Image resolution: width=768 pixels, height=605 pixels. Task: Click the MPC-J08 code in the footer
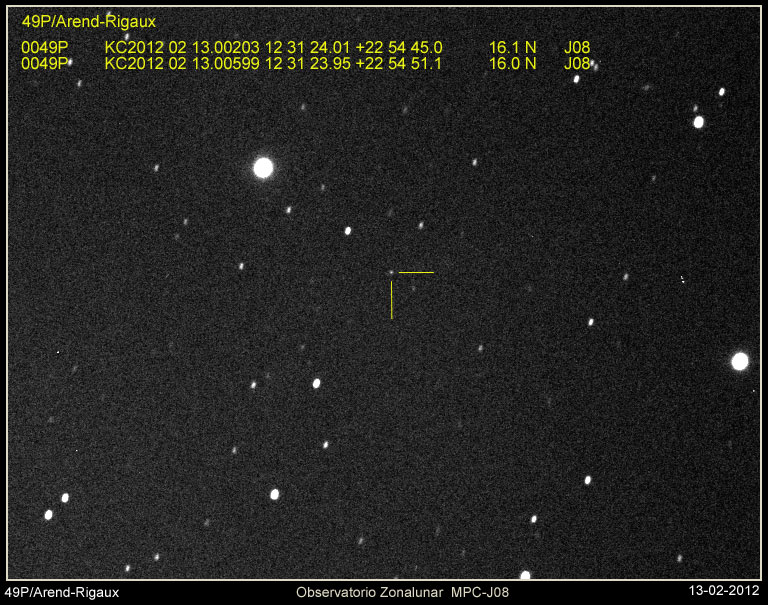[x=479, y=592]
